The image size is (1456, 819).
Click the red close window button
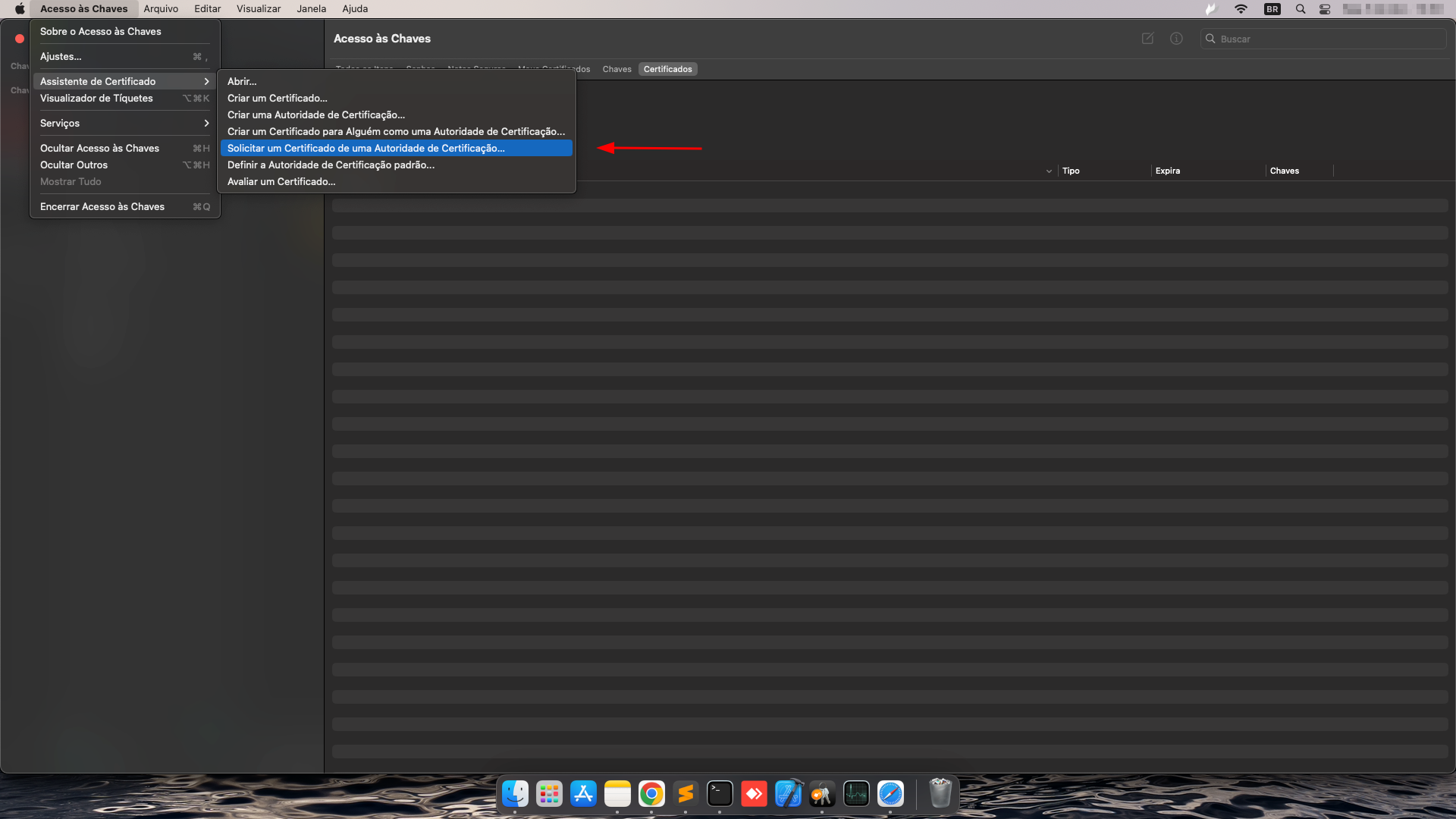click(x=20, y=39)
